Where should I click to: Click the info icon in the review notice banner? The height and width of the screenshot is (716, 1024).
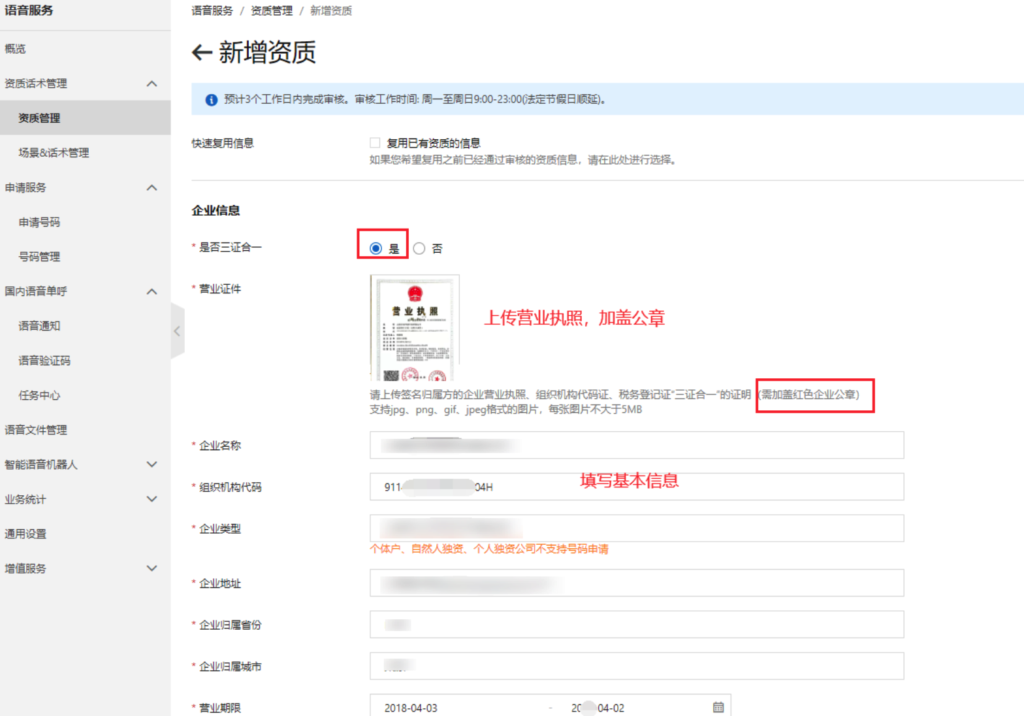(209, 98)
